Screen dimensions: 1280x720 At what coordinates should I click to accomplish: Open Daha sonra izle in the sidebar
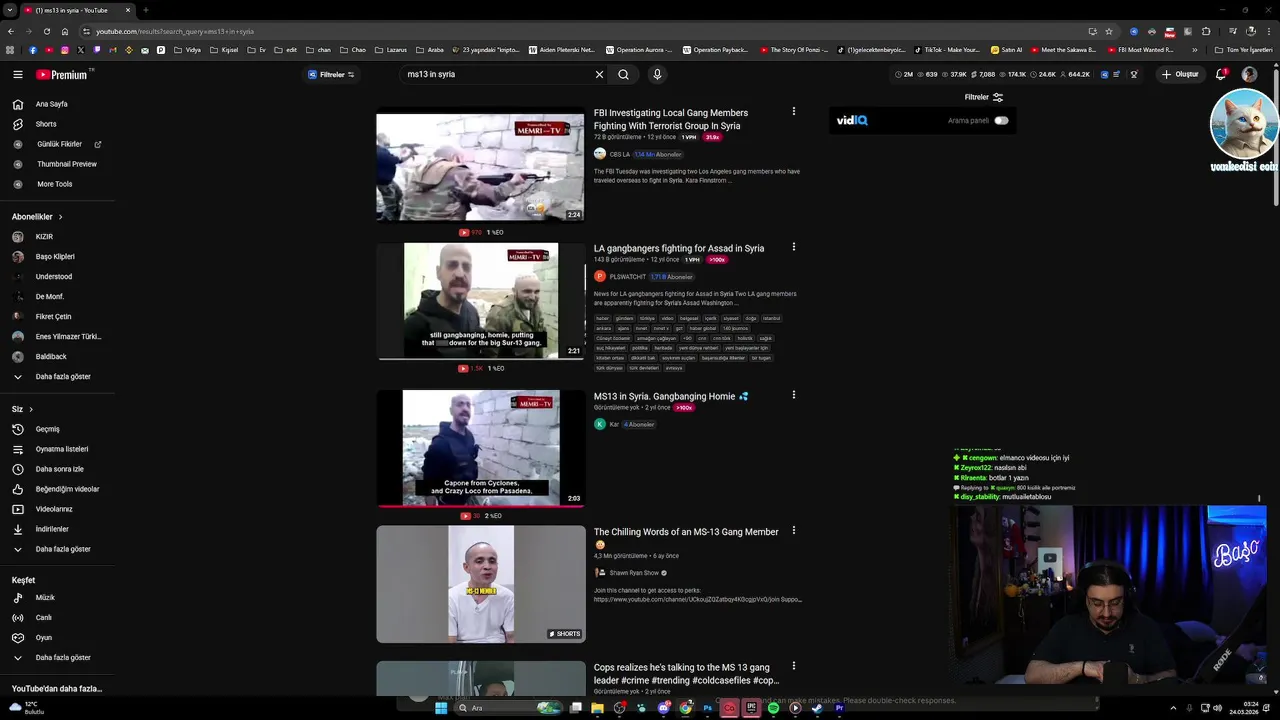[x=58, y=469]
